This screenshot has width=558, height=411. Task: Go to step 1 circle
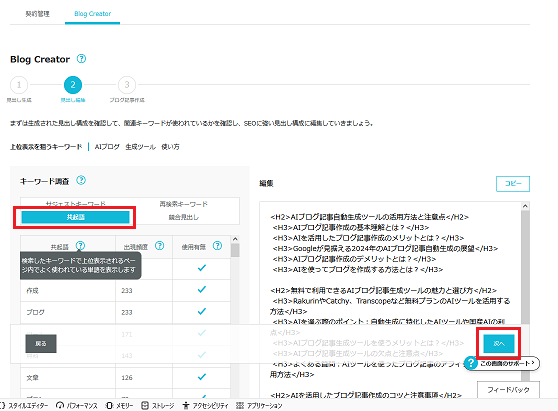click(19, 85)
